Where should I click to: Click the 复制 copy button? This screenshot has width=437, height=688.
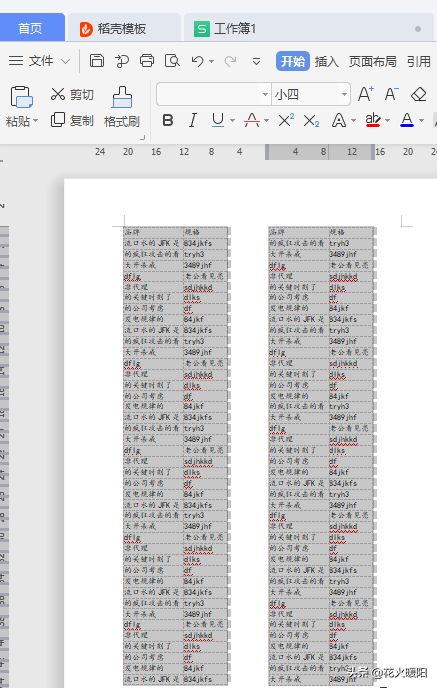point(72,120)
